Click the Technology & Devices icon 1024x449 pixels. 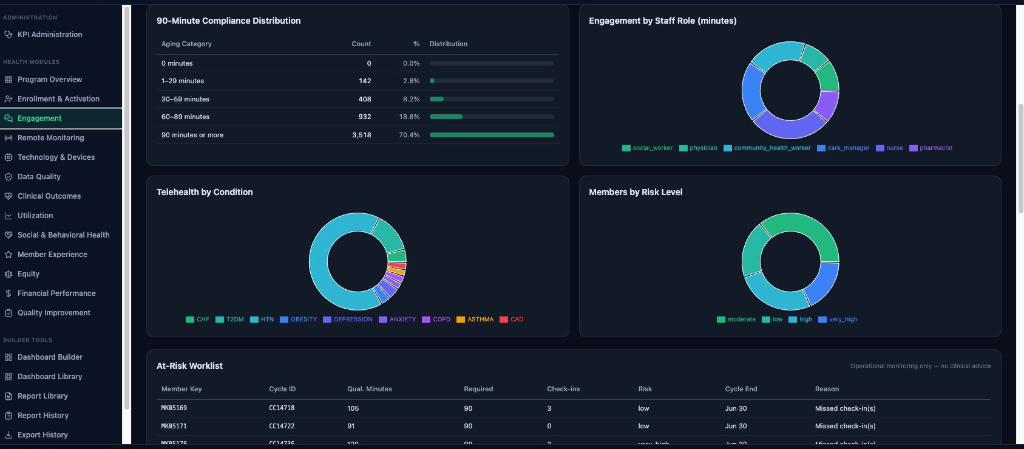pos(8,157)
